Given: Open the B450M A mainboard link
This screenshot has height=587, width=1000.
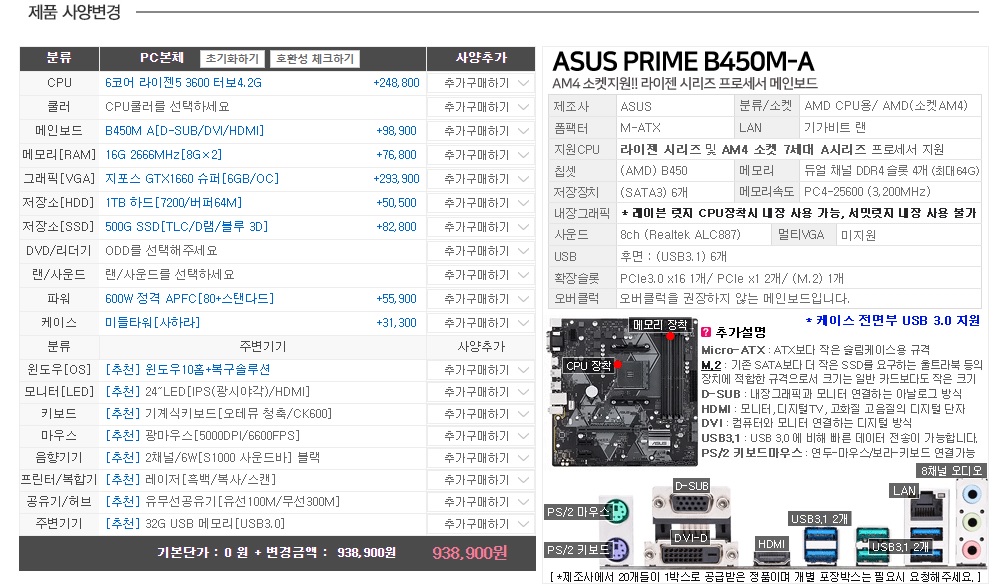Looking at the screenshot, I should pos(184,131).
